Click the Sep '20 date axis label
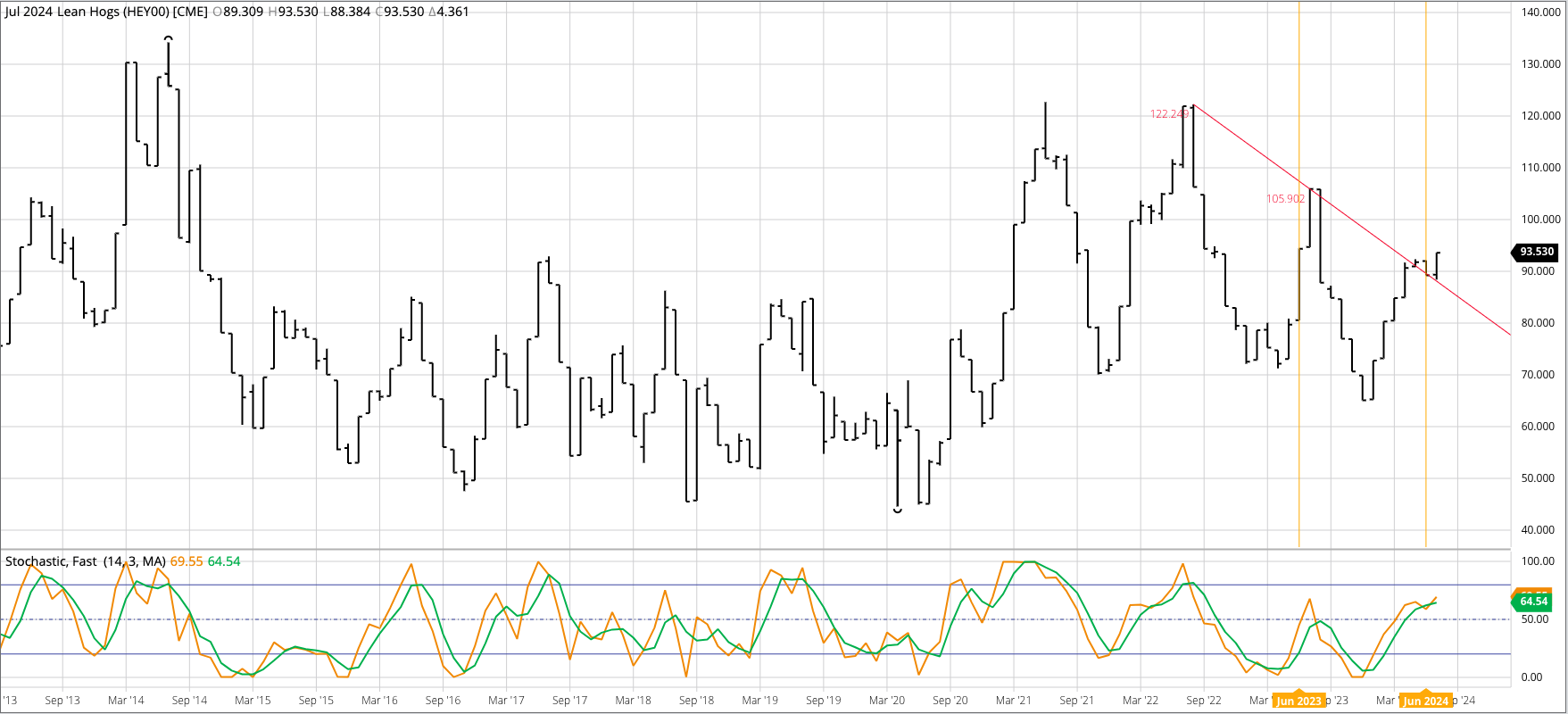 pos(950,701)
